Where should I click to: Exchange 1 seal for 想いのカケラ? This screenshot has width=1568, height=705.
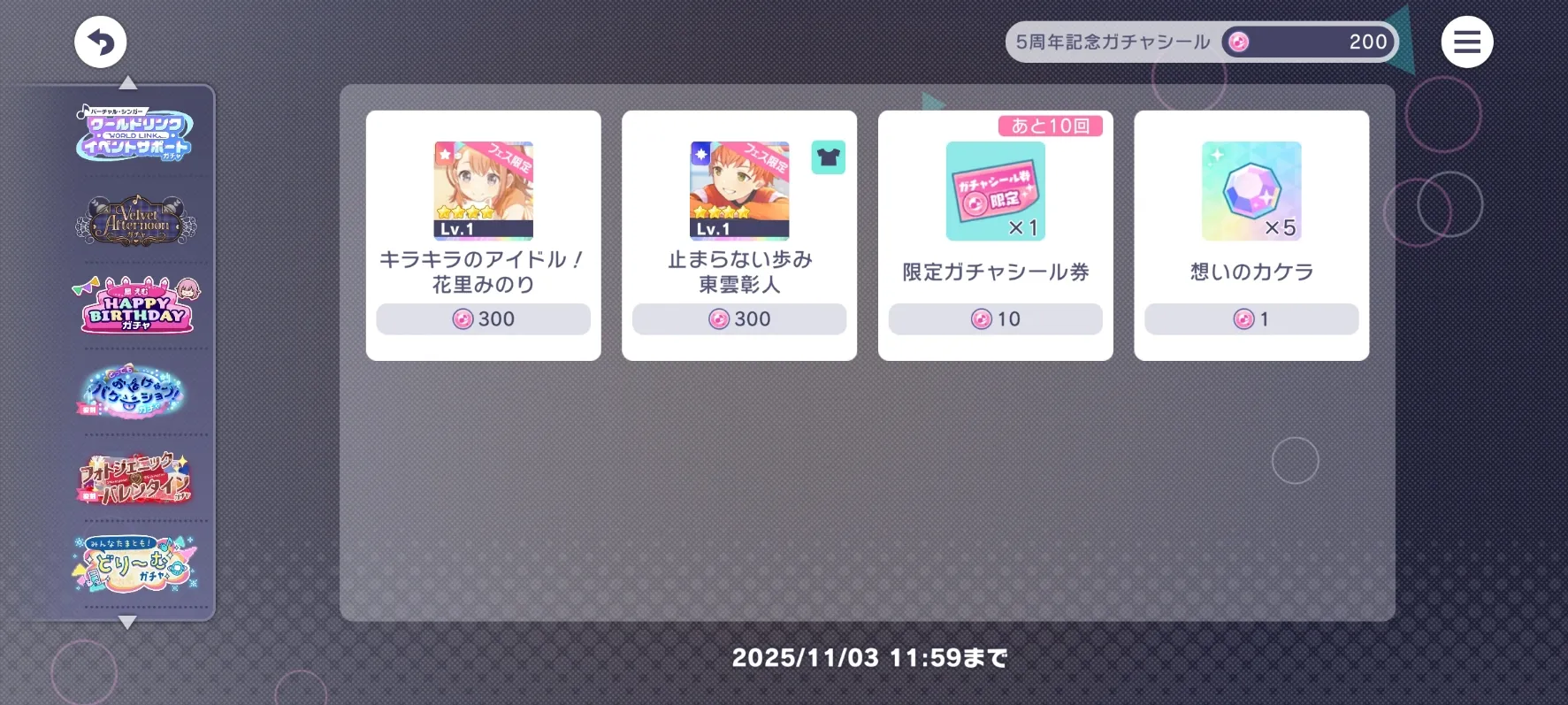1251,319
